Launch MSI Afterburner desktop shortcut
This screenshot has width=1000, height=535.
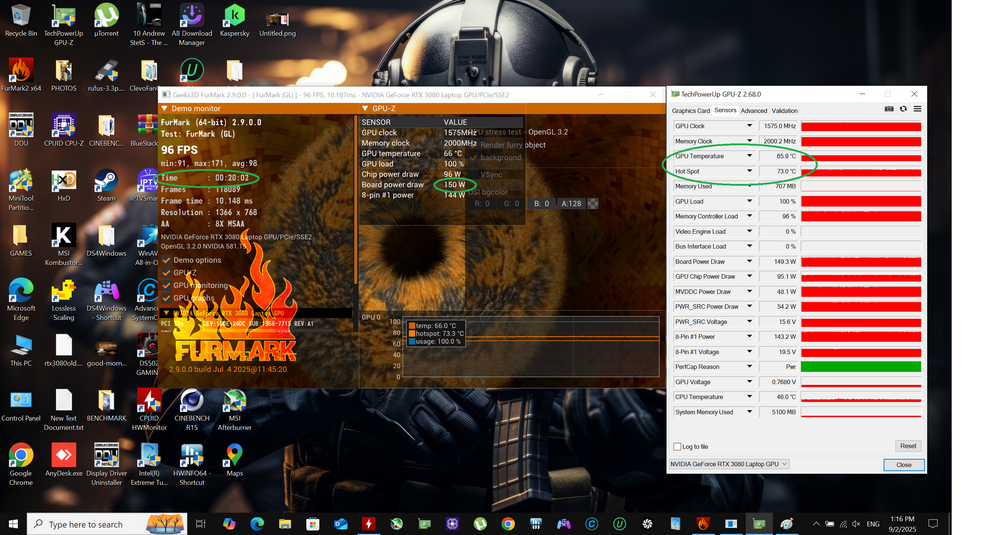(x=234, y=409)
